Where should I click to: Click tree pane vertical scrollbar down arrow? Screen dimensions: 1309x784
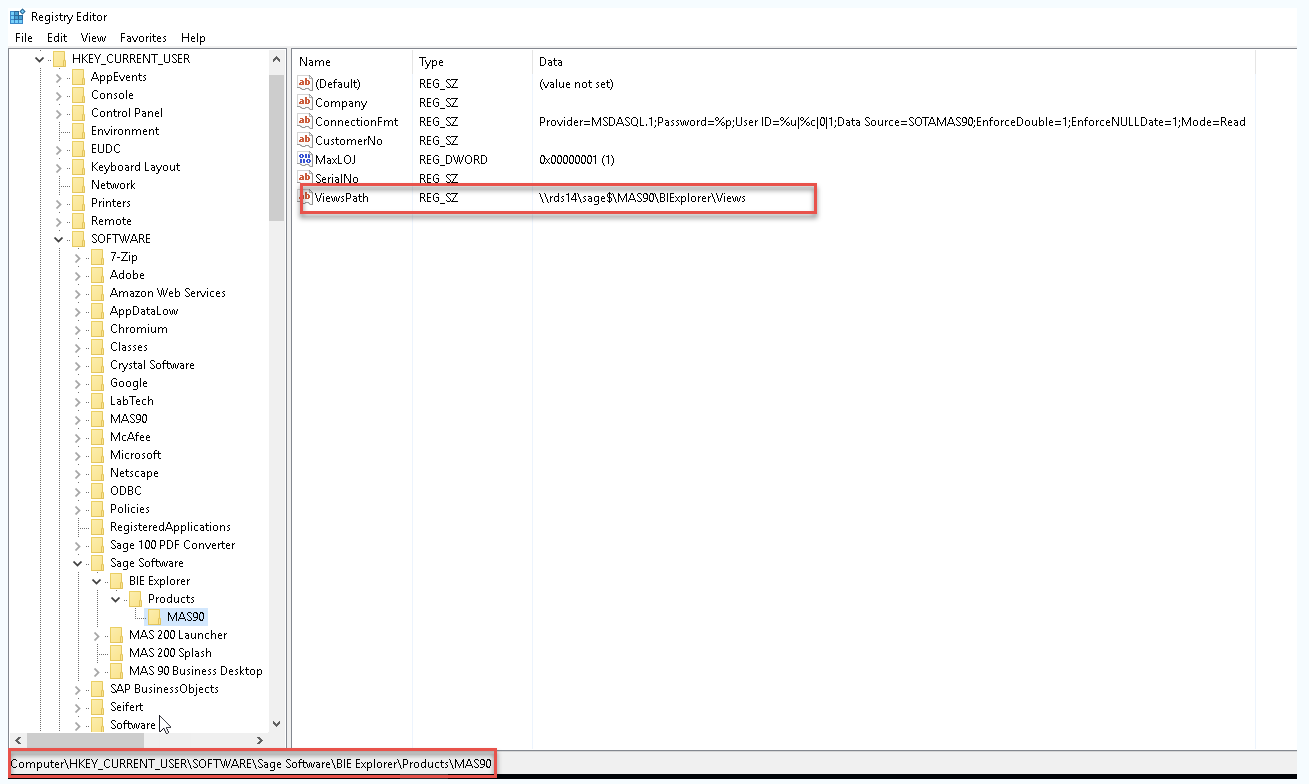(277, 724)
